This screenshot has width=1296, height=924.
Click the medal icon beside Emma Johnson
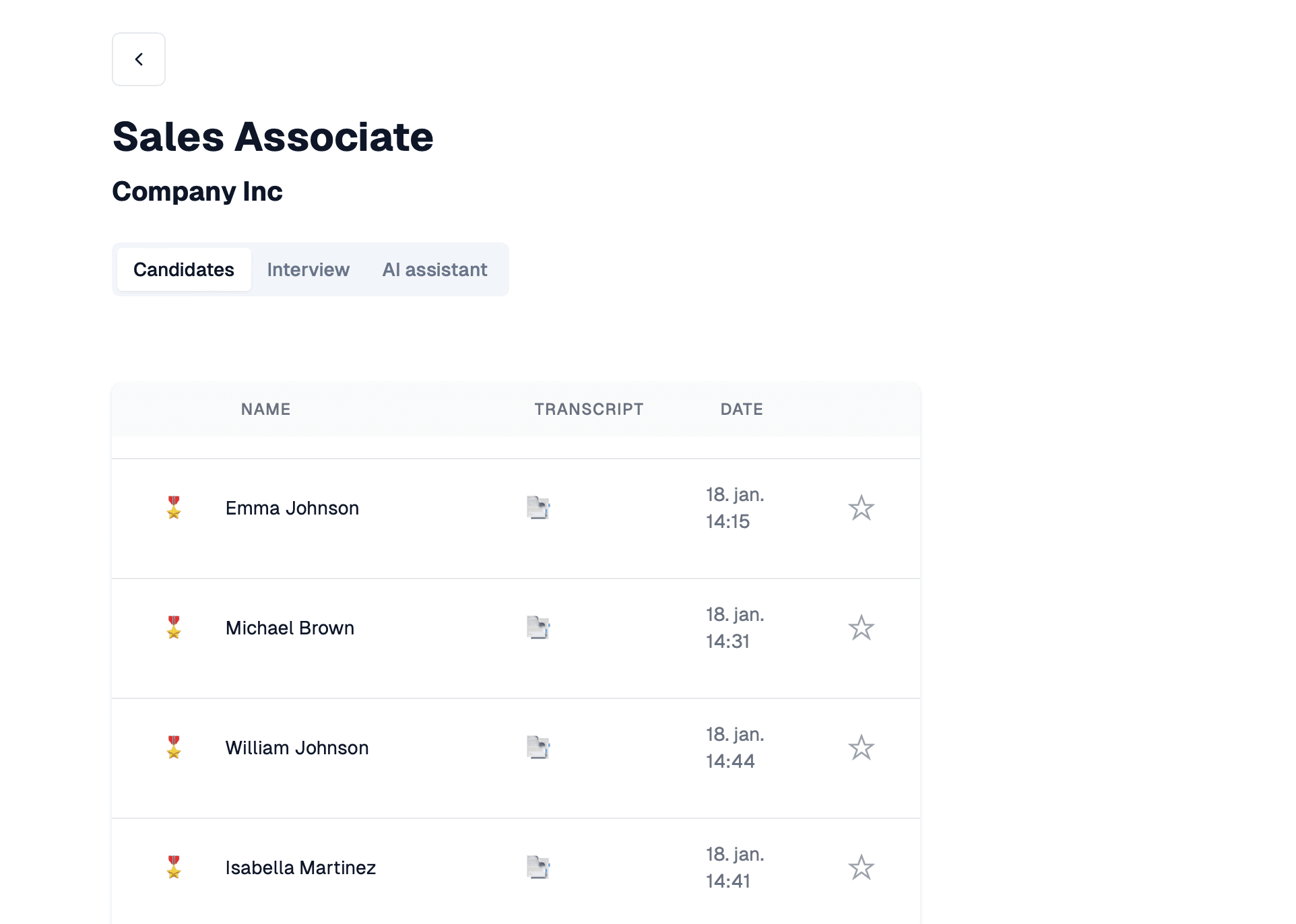point(173,507)
